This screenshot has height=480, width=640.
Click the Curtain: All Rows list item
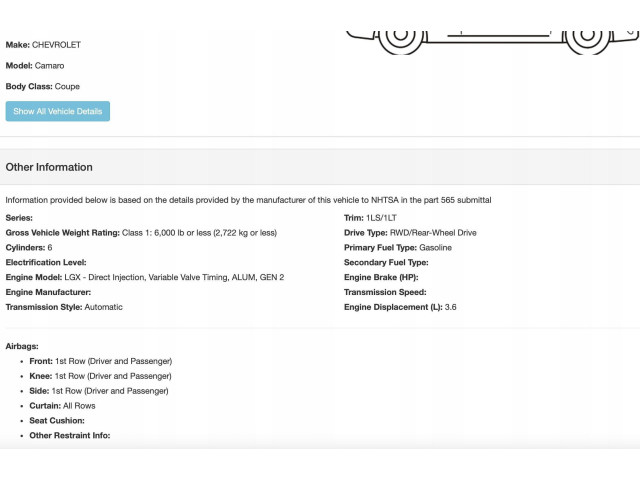click(62, 405)
